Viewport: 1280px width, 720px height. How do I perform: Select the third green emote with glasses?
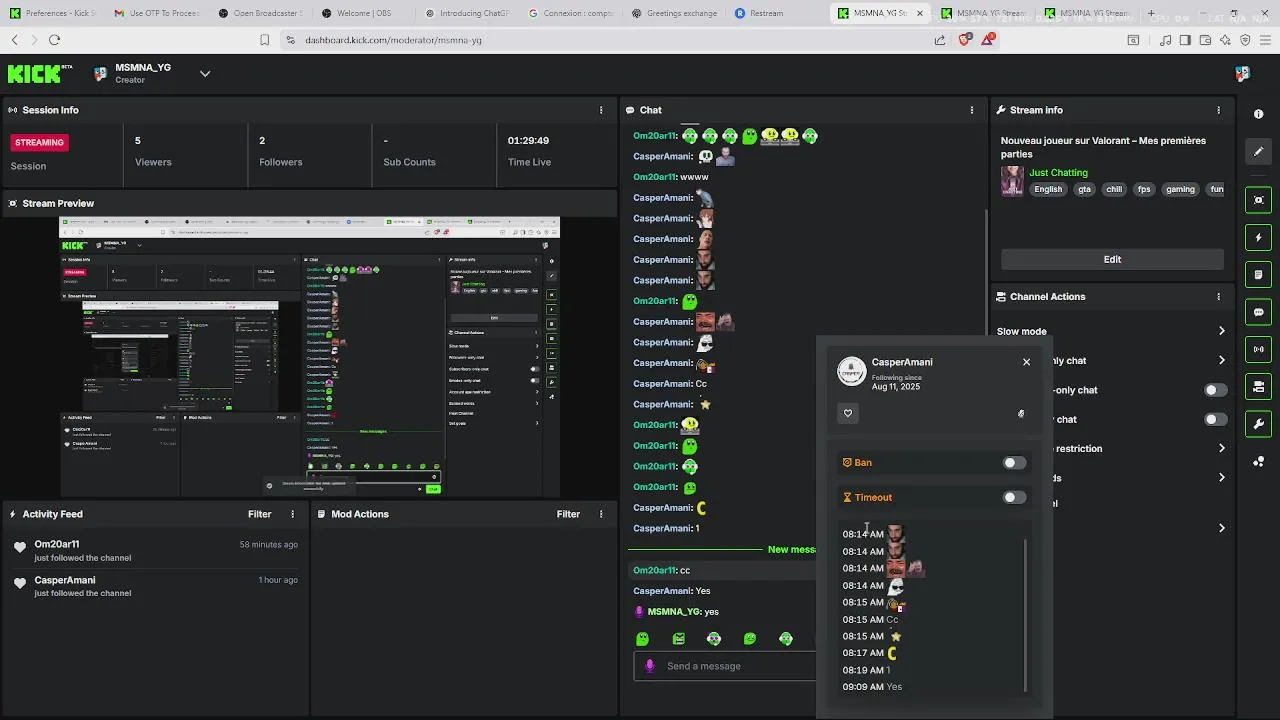(714, 639)
